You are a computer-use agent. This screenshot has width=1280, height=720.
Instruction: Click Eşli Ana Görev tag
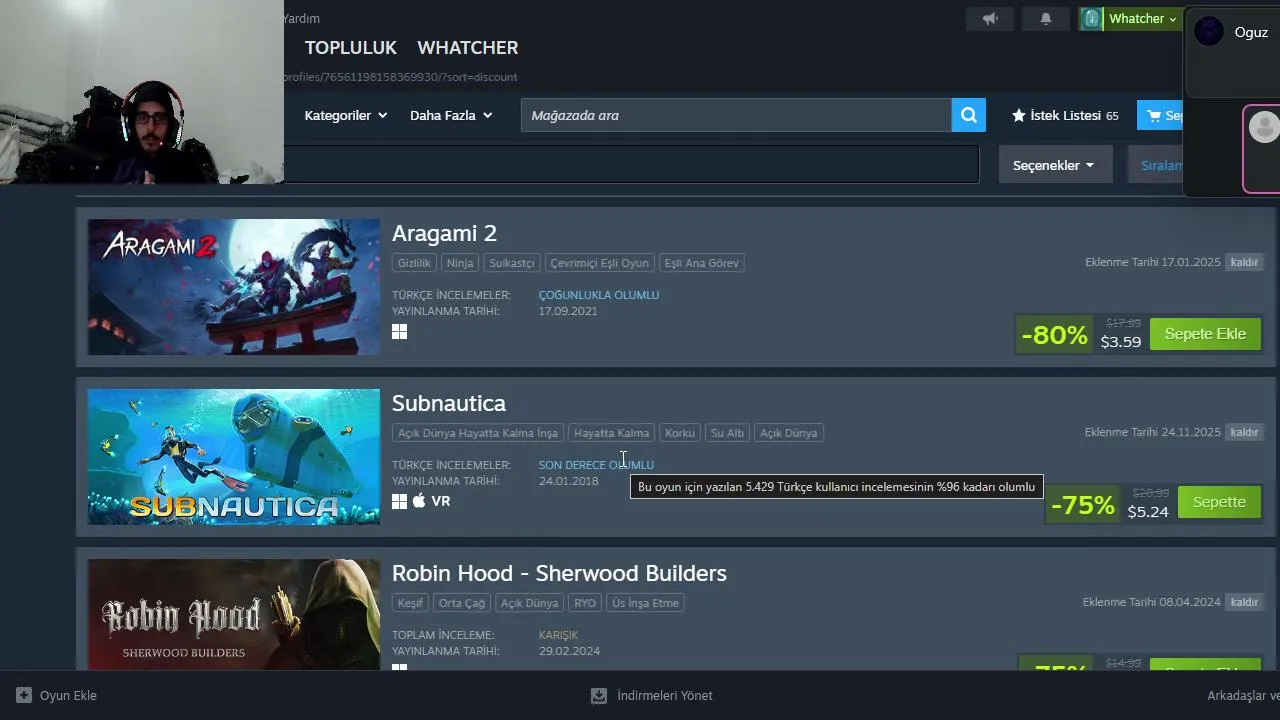click(x=701, y=263)
